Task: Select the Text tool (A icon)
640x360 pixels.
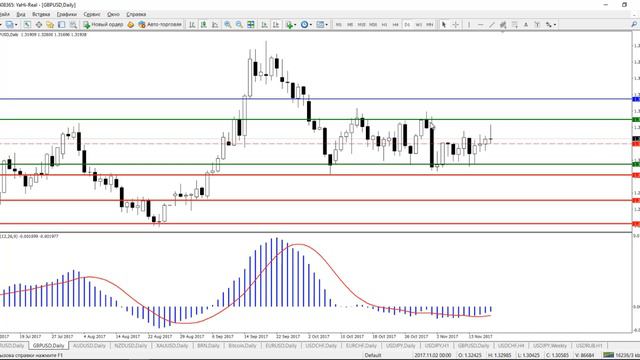Action: 526,24
